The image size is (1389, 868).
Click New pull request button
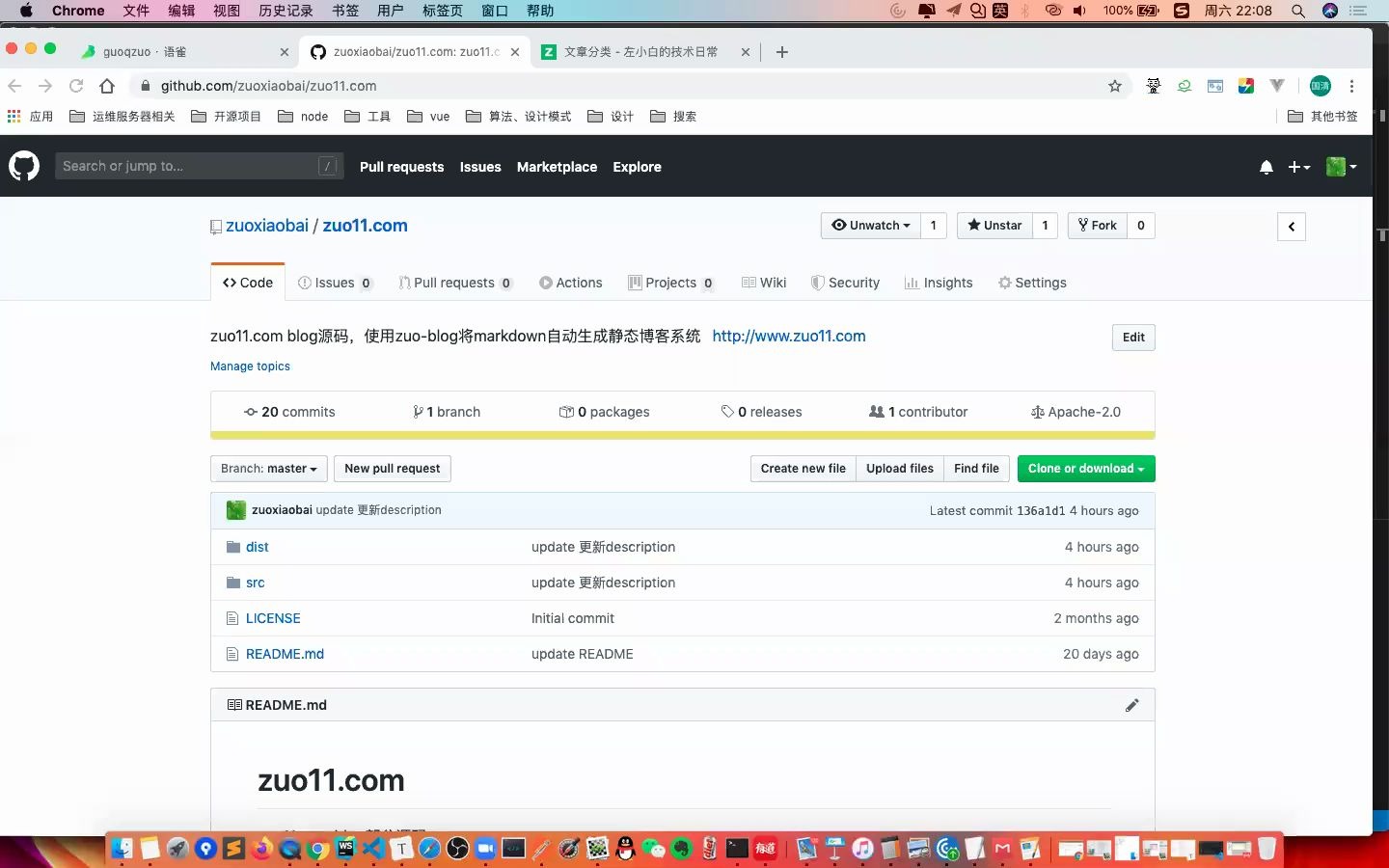coord(392,469)
